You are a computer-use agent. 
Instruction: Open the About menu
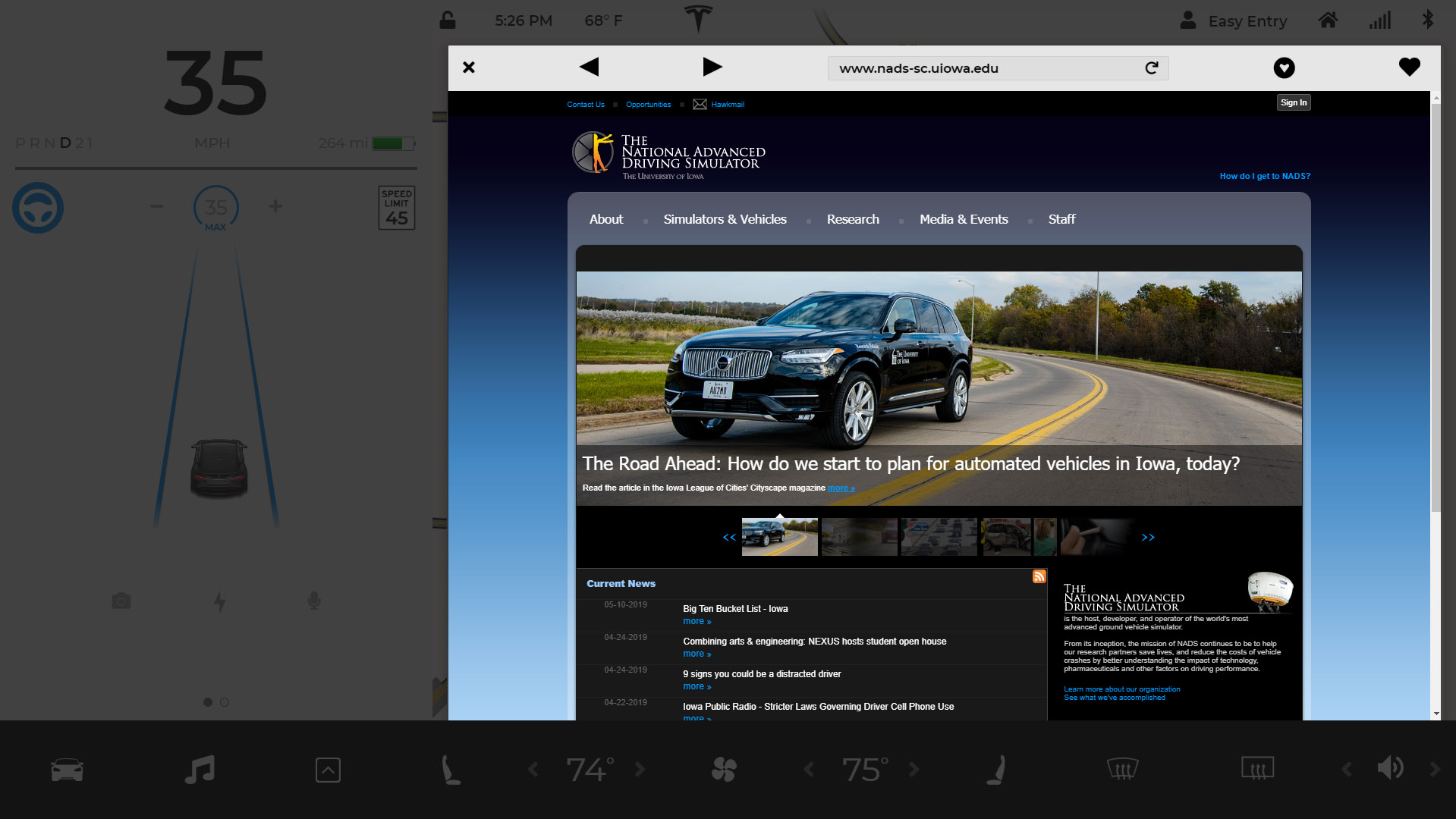coord(606,219)
